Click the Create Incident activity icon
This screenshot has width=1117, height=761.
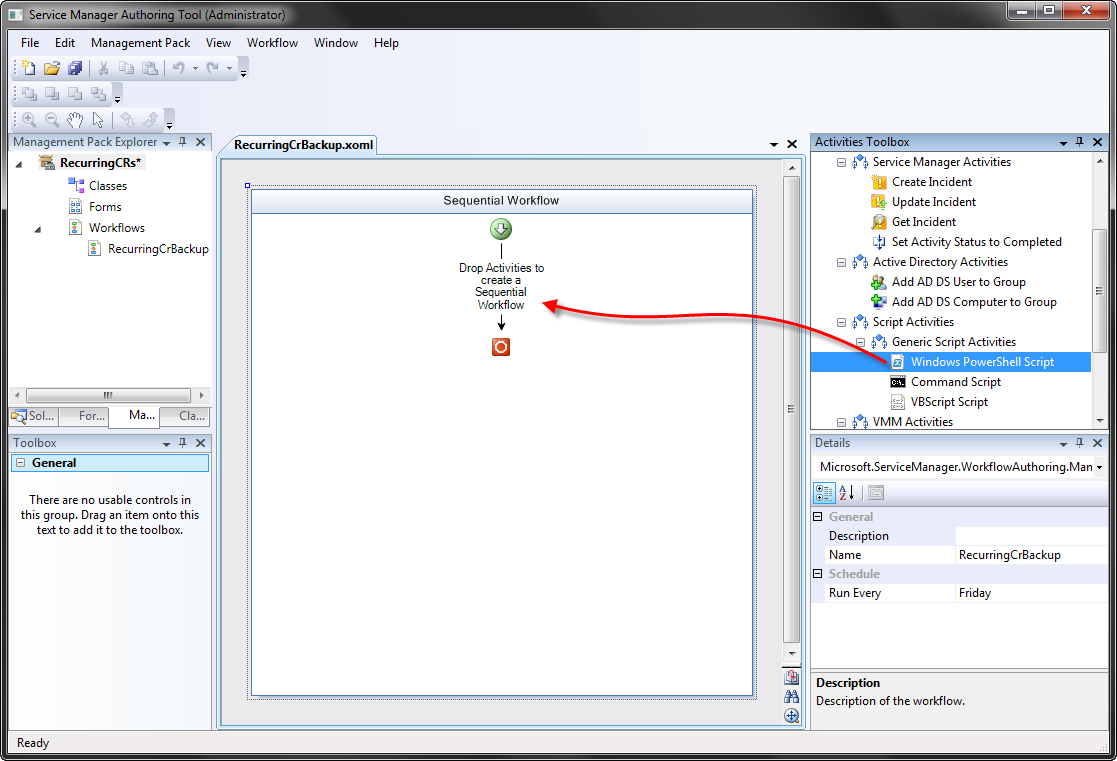879,182
